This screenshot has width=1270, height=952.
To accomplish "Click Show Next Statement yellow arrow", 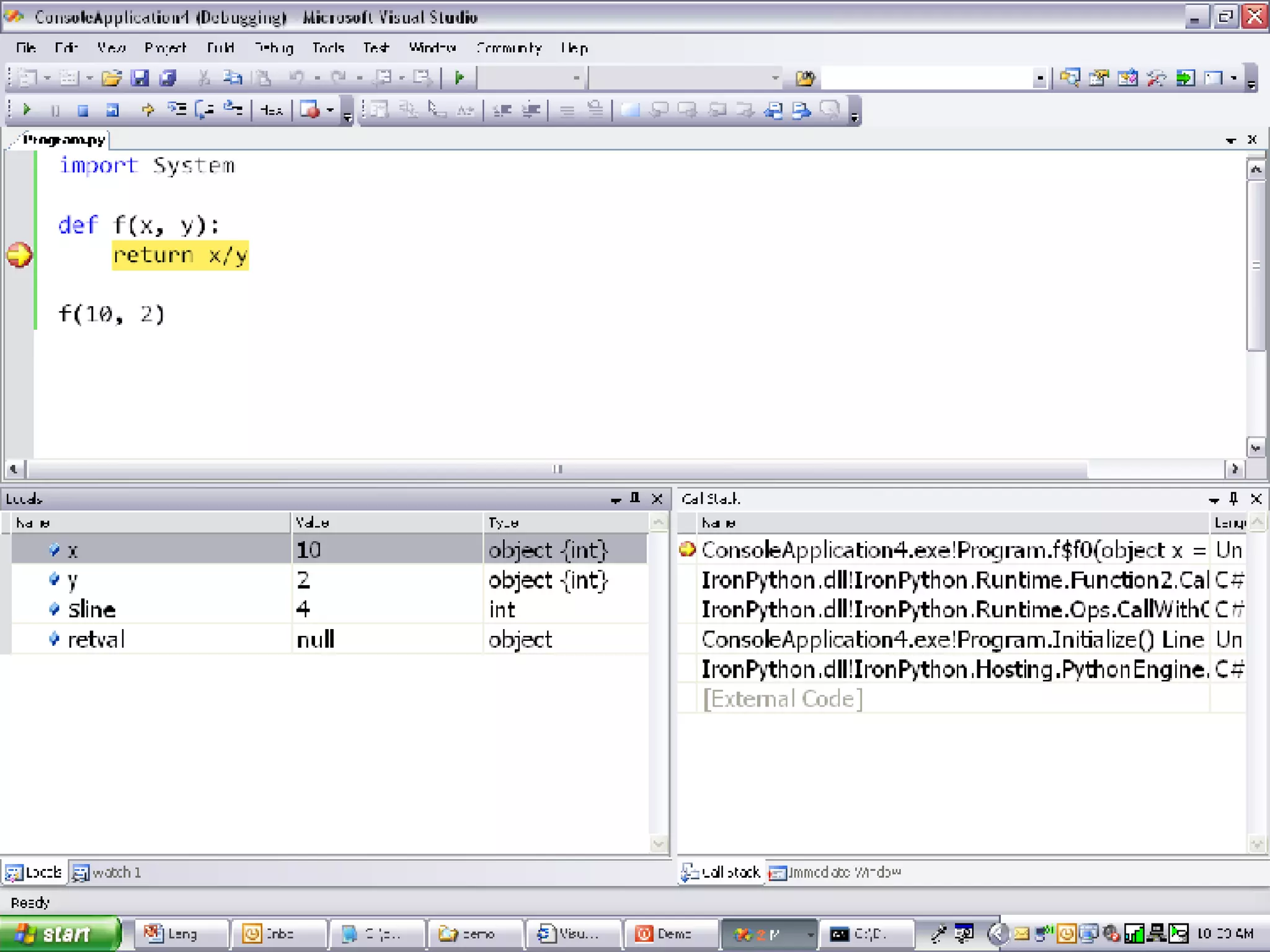I will (x=148, y=110).
